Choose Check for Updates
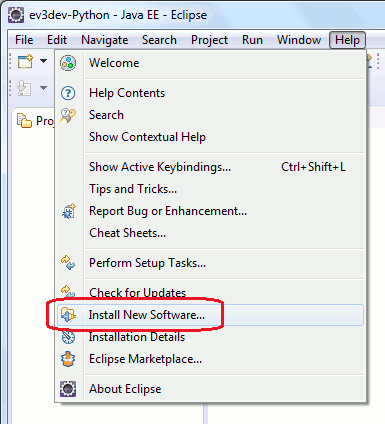The height and width of the screenshot is (424, 385). [x=210, y=293]
